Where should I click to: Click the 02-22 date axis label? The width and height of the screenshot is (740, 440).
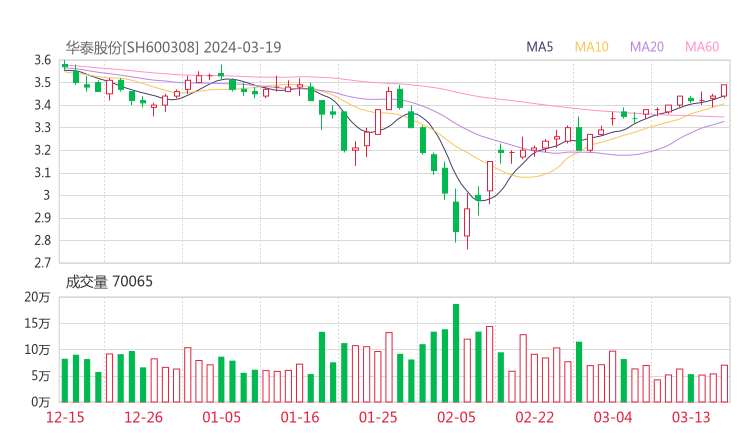click(x=534, y=417)
